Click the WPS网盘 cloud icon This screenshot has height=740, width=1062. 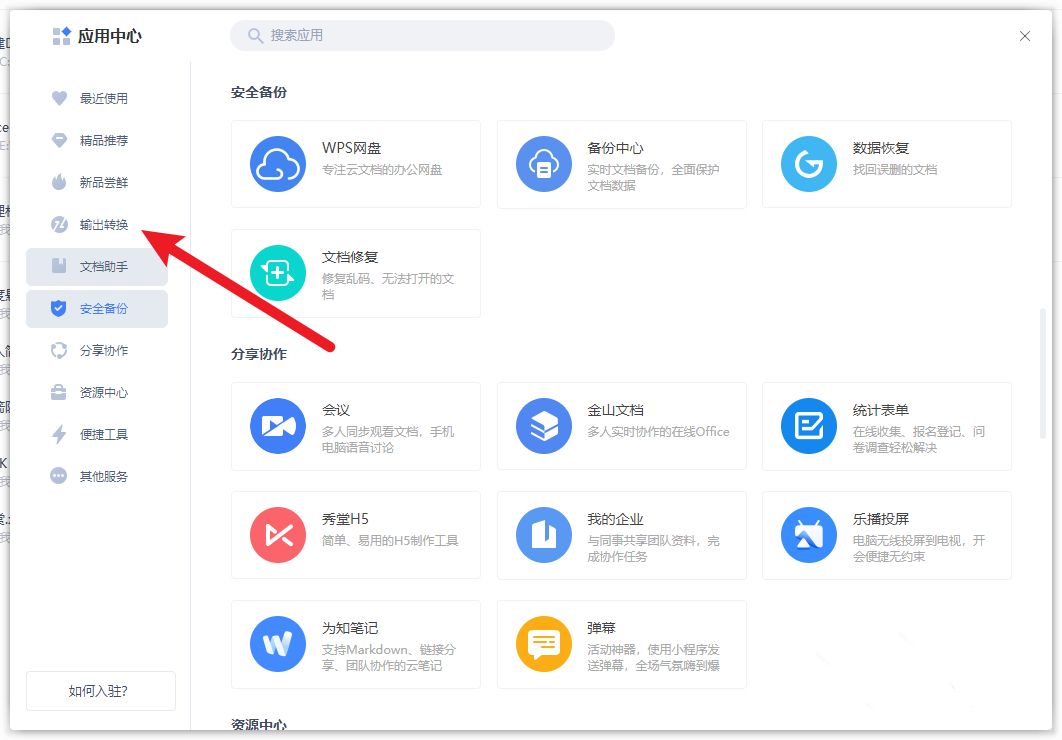click(x=278, y=164)
